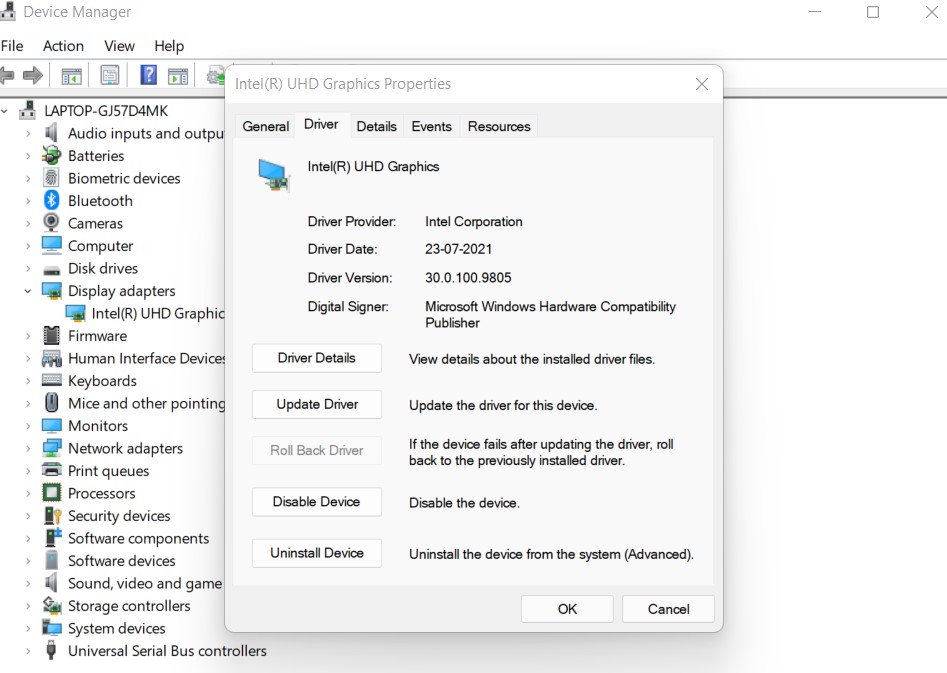Expand the Keyboards category
Screen dimensions: 947x673
(28, 381)
